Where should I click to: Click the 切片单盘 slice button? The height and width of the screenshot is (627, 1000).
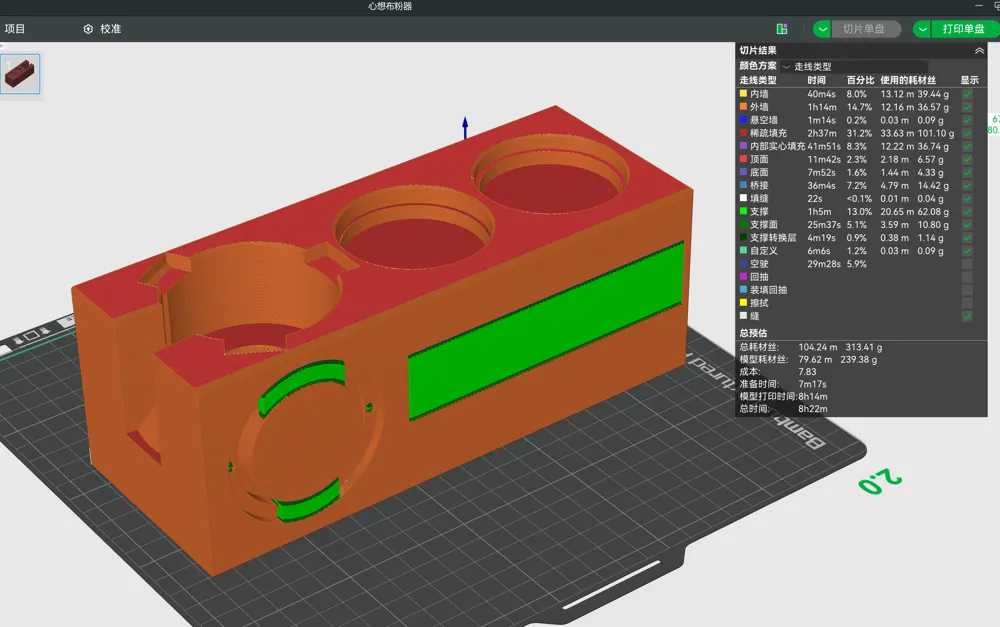click(x=864, y=29)
